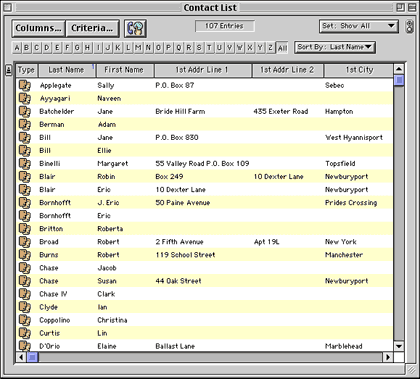Filter contacts by letter A
420x379 pixels.
[17, 48]
